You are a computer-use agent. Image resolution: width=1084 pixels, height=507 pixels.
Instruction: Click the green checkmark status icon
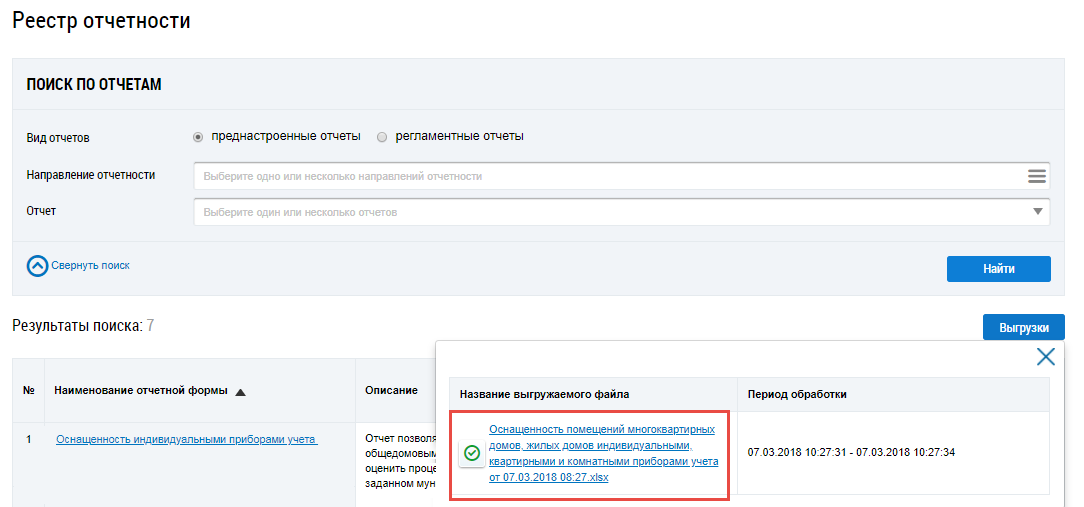[472, 453]
